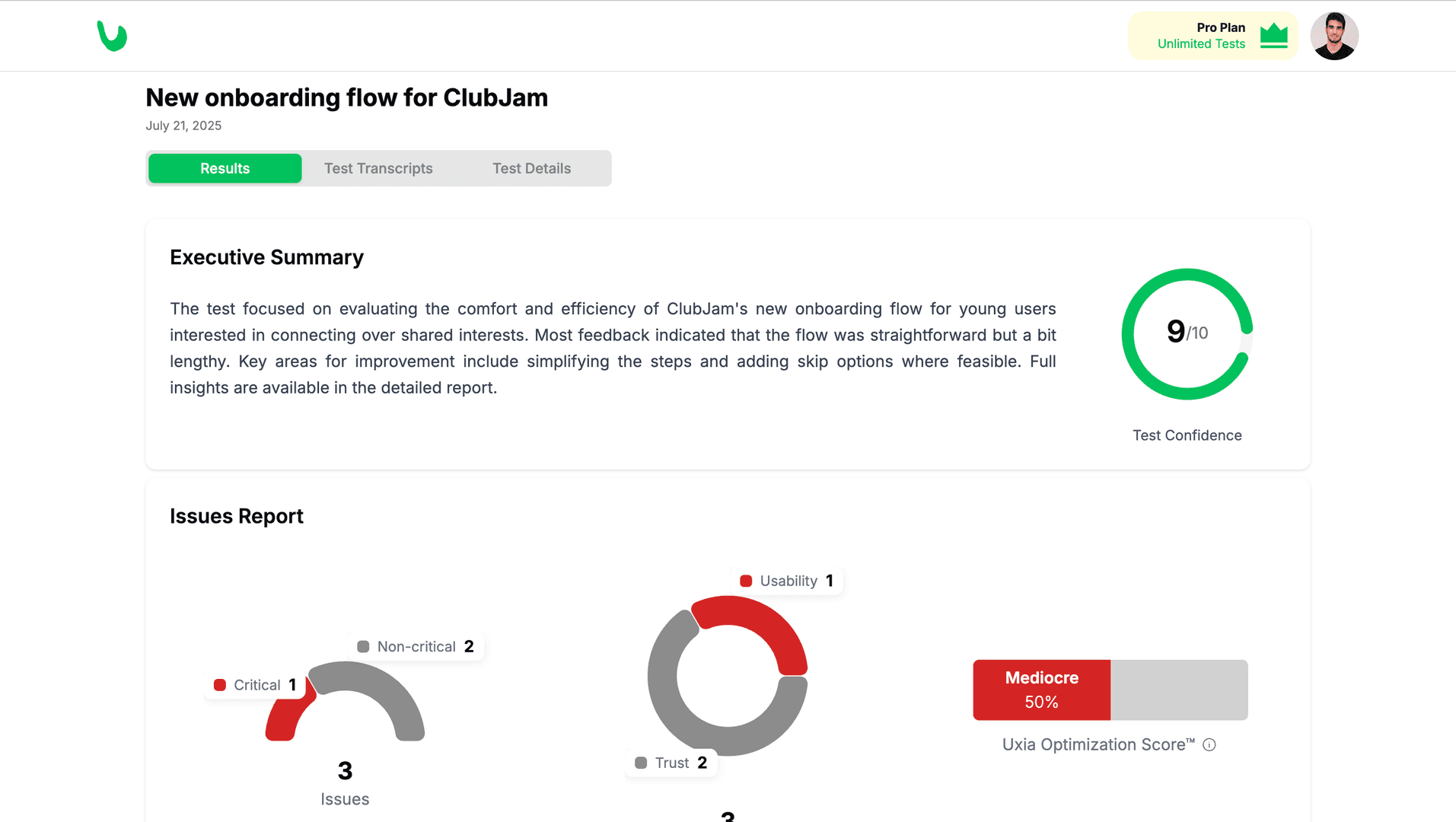The image size is (1456, 822).
Task: Click the green crown Pro Plan icon
Action: pos(1273,36)
